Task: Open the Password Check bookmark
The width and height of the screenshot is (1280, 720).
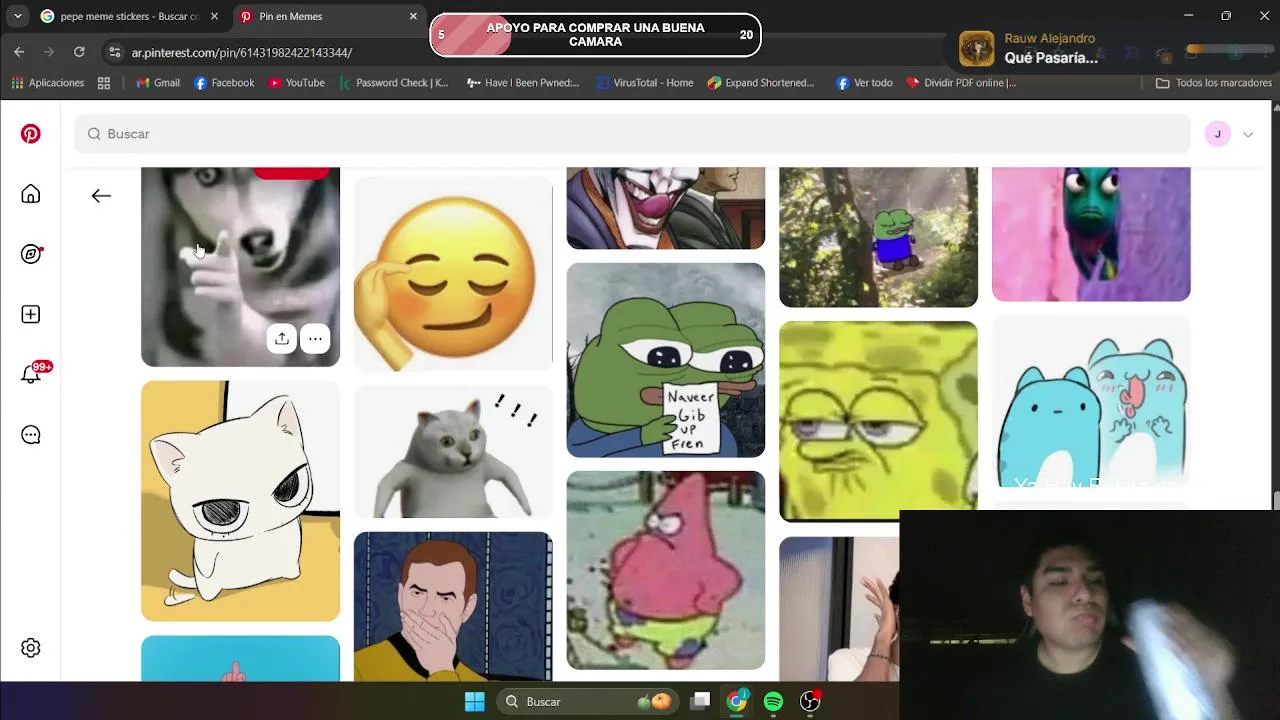Action: point(394,83)
